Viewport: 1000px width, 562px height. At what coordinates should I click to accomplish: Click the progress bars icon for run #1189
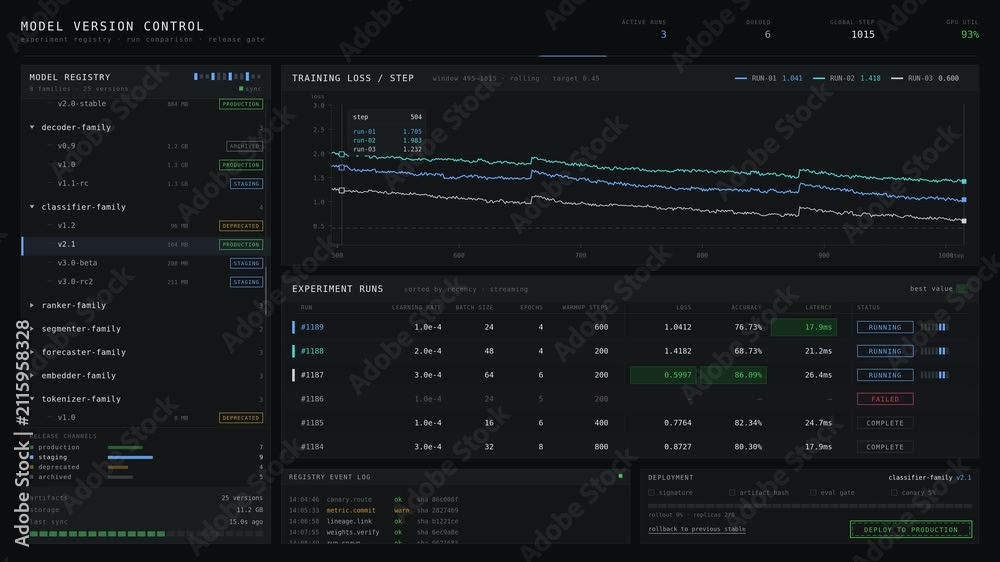[x=934, y=327]
